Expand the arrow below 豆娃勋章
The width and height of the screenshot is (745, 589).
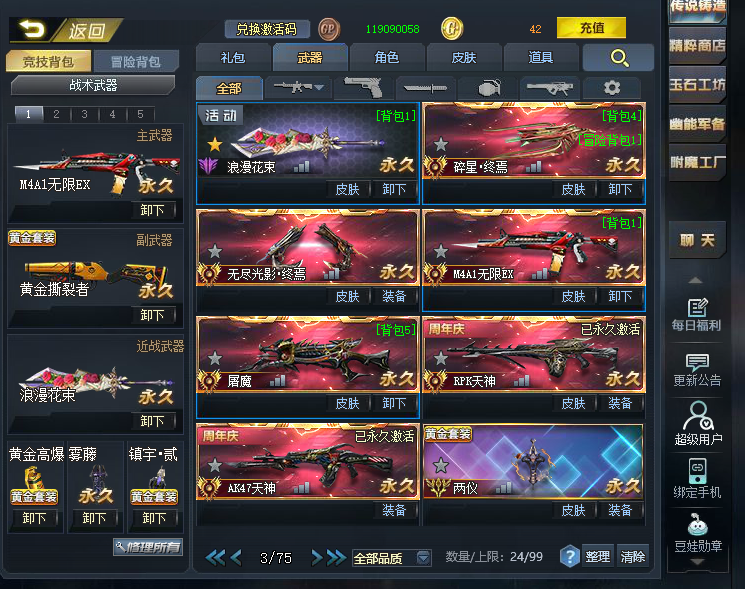697,562
